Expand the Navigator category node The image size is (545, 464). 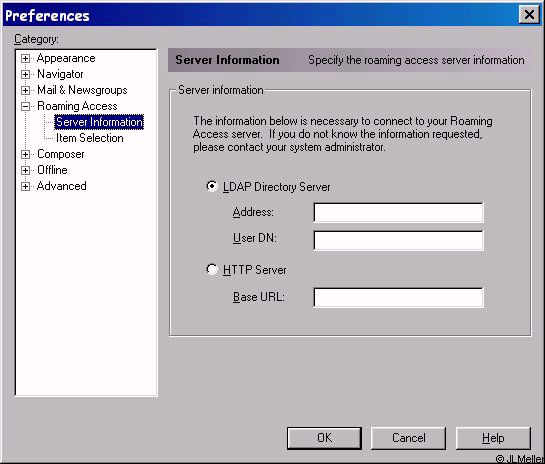(25, 74)
